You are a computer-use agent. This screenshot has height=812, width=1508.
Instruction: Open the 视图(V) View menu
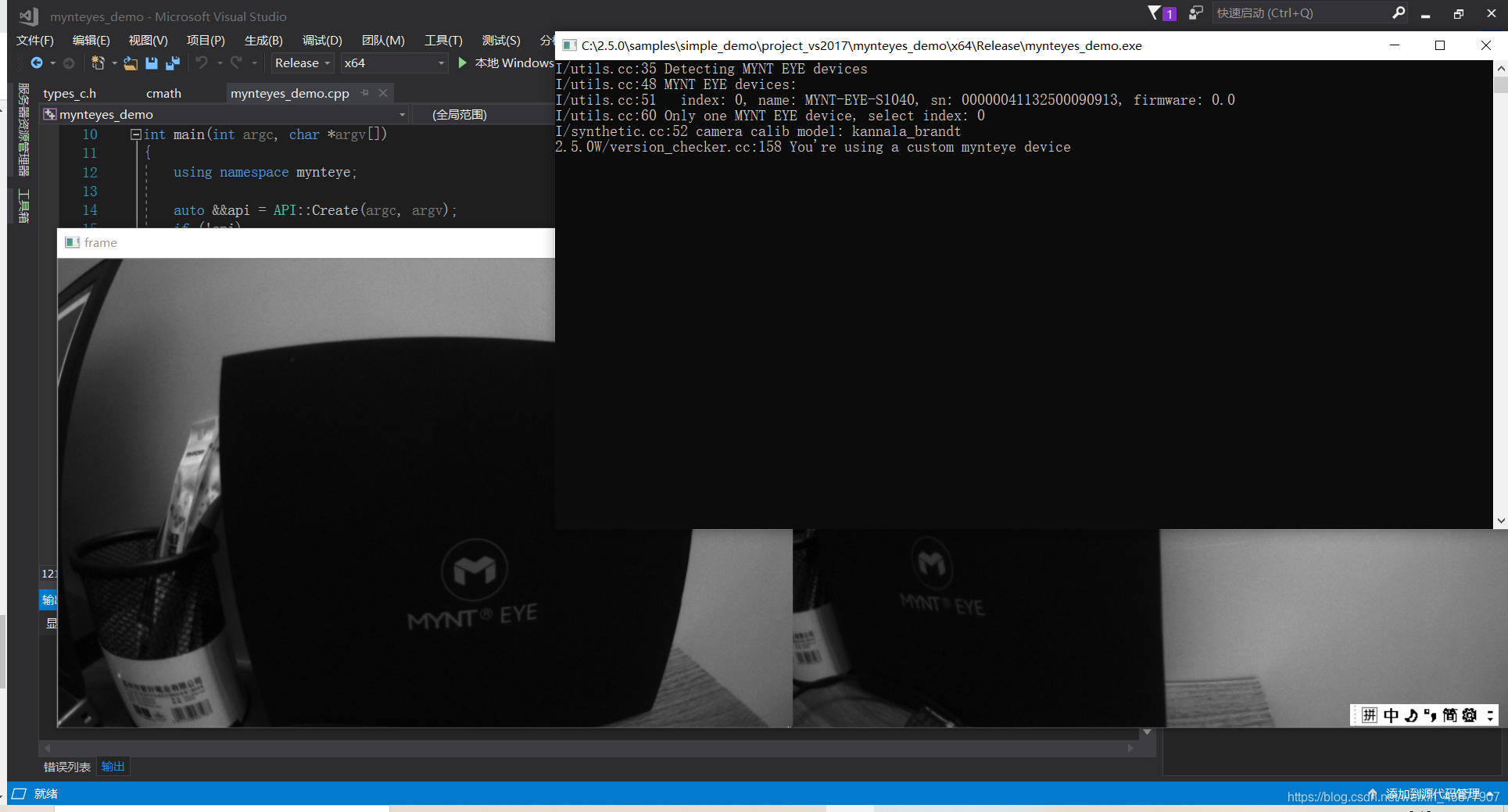click(x=148, y=41)
